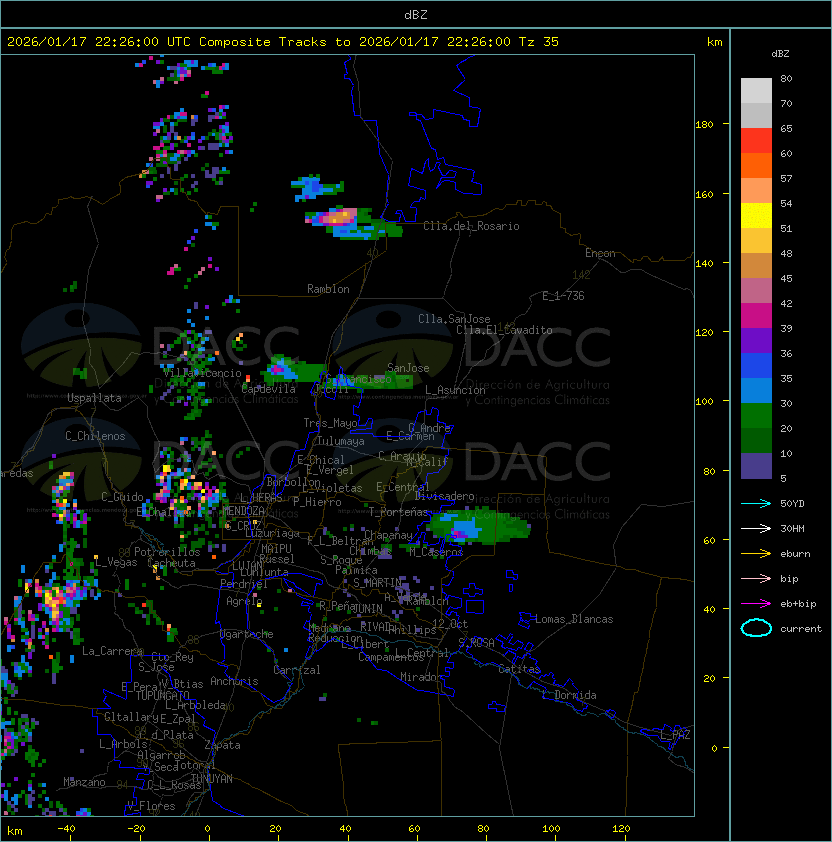832x842 pixels.
Task: Select the purple swatch below 39
Action: point(756,340)
